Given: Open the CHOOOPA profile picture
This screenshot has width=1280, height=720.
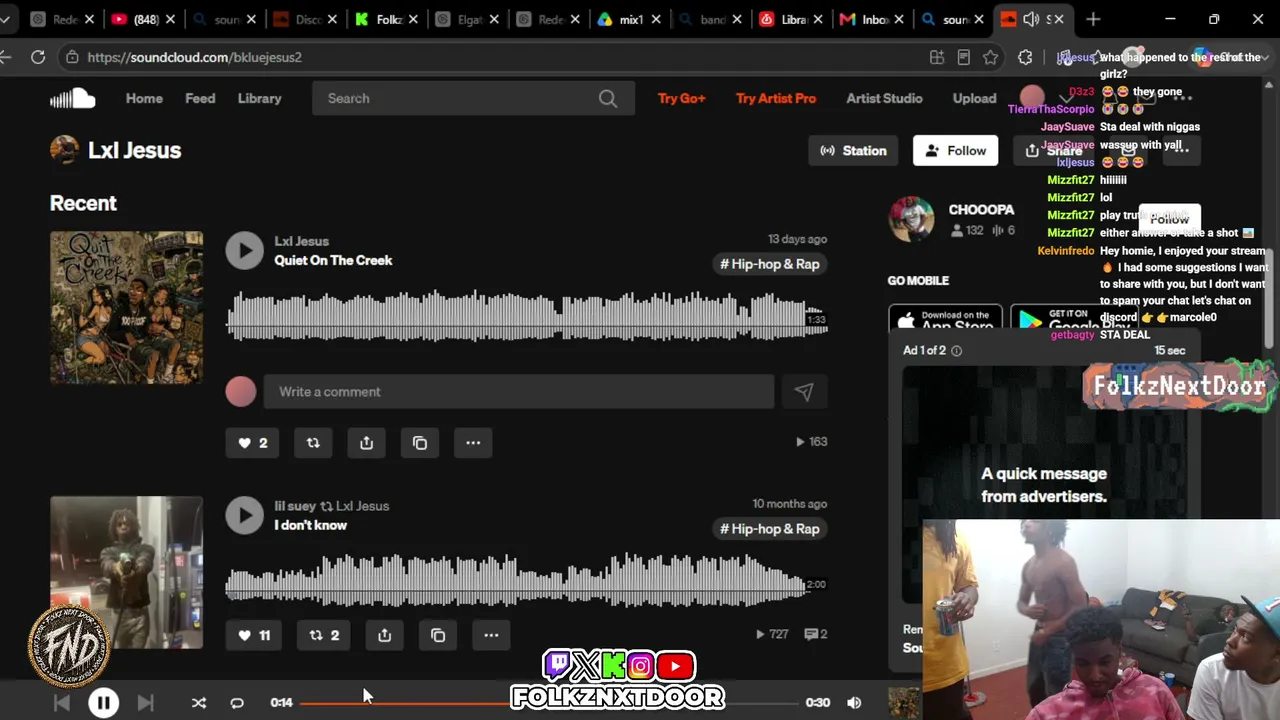Looking at the screenshot, I should pos(912,219).
